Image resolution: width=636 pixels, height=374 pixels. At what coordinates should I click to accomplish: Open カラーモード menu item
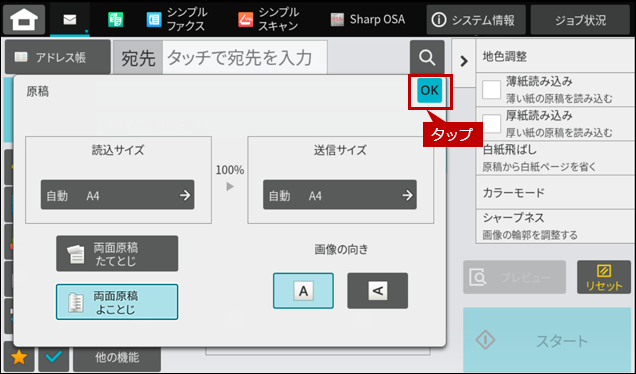click(x=555, y=192)
